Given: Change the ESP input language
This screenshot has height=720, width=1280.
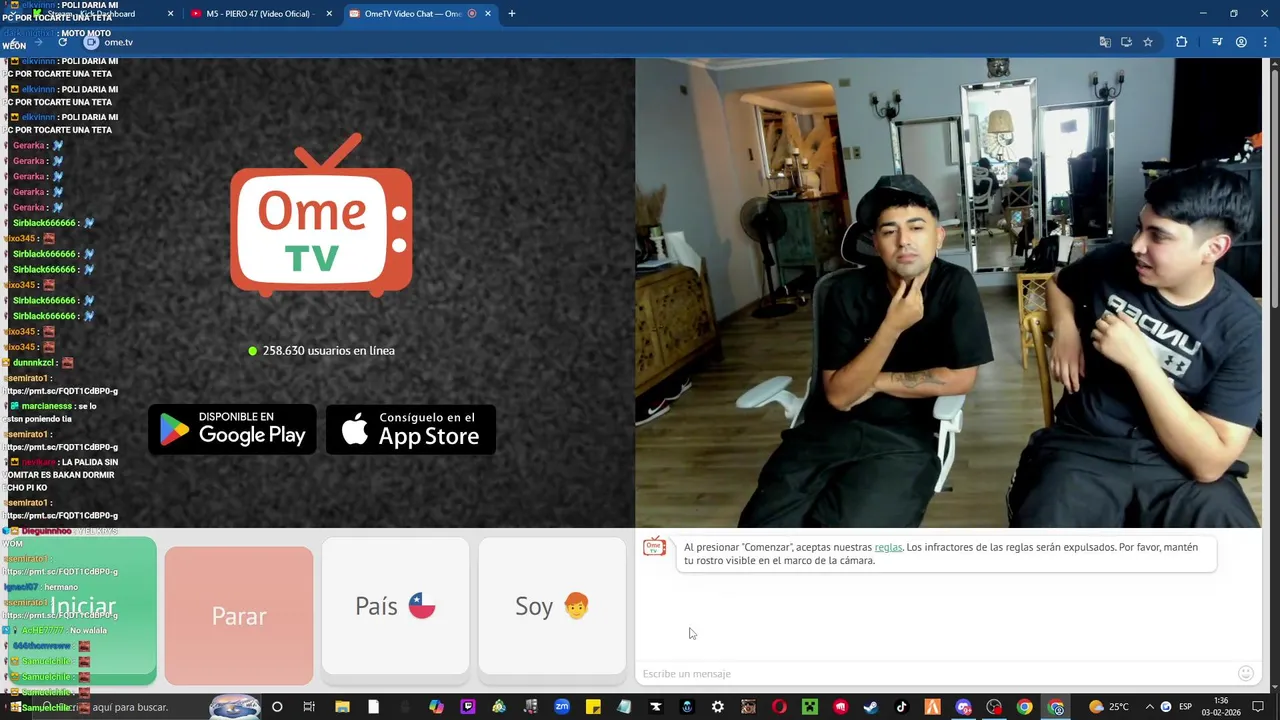Looking at the screenshot, I should click(1185, 707).
